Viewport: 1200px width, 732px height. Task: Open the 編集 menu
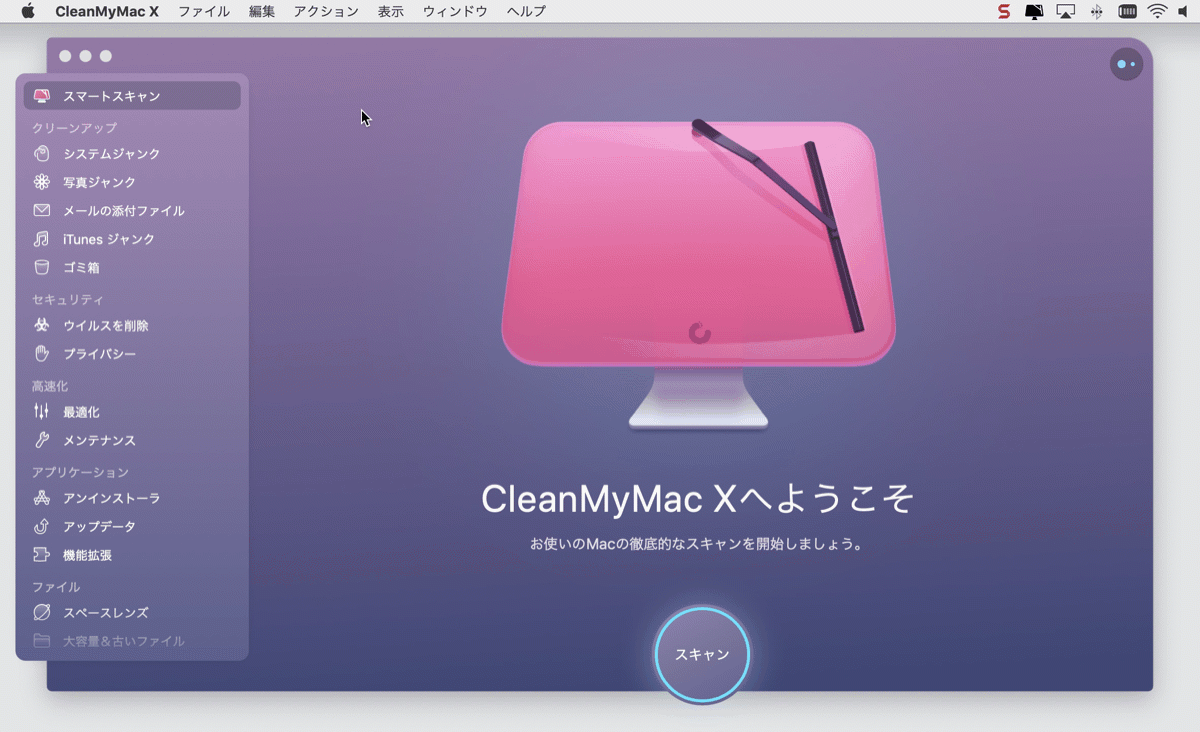click(x=262, y=11)
